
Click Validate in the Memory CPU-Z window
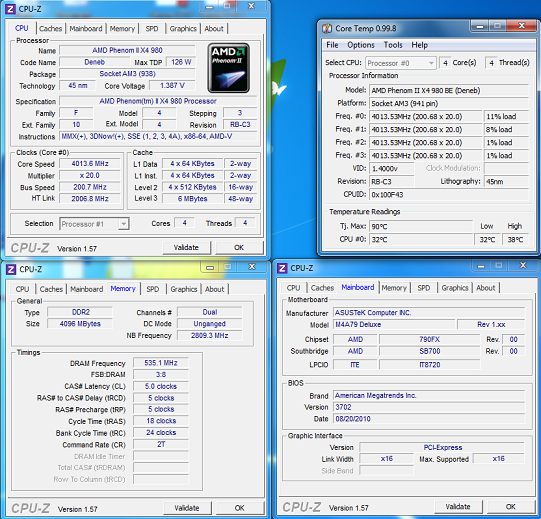click(x=187, y=508)
